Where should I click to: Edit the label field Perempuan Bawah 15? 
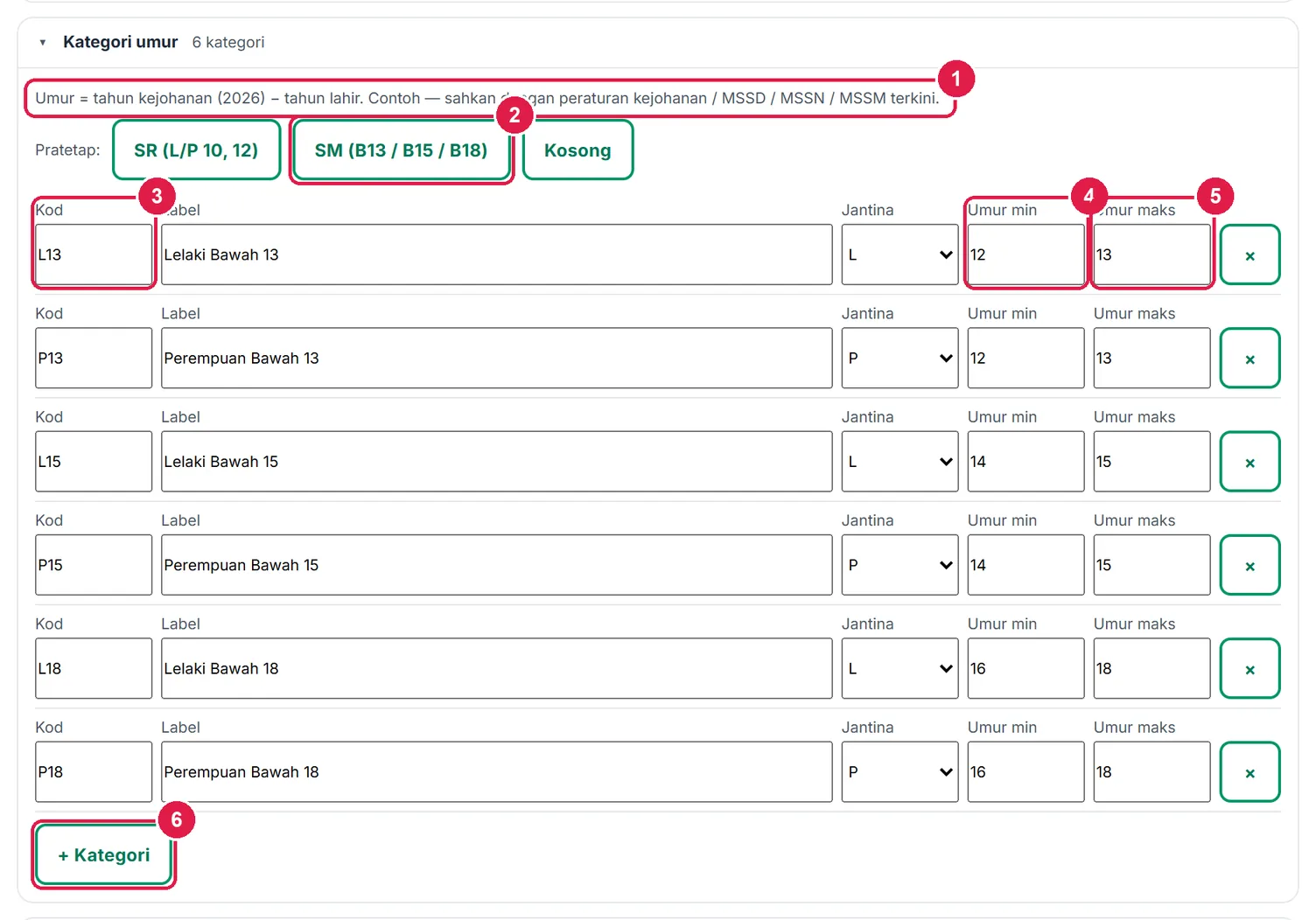[x=496, y=565]
